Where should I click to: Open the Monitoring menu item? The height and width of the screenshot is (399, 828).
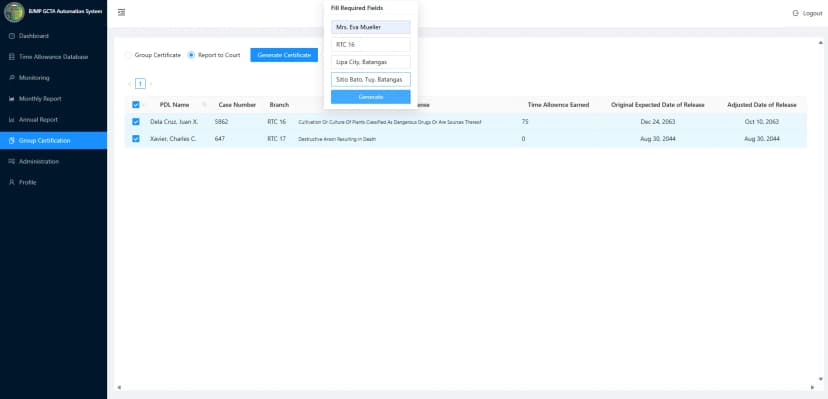[x=53, y=78]
